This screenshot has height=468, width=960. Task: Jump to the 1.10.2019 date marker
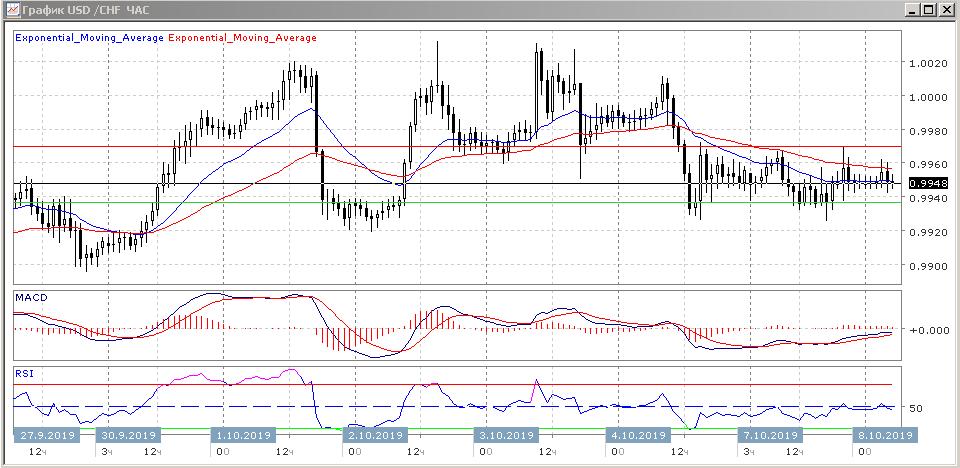click(241, 436)
